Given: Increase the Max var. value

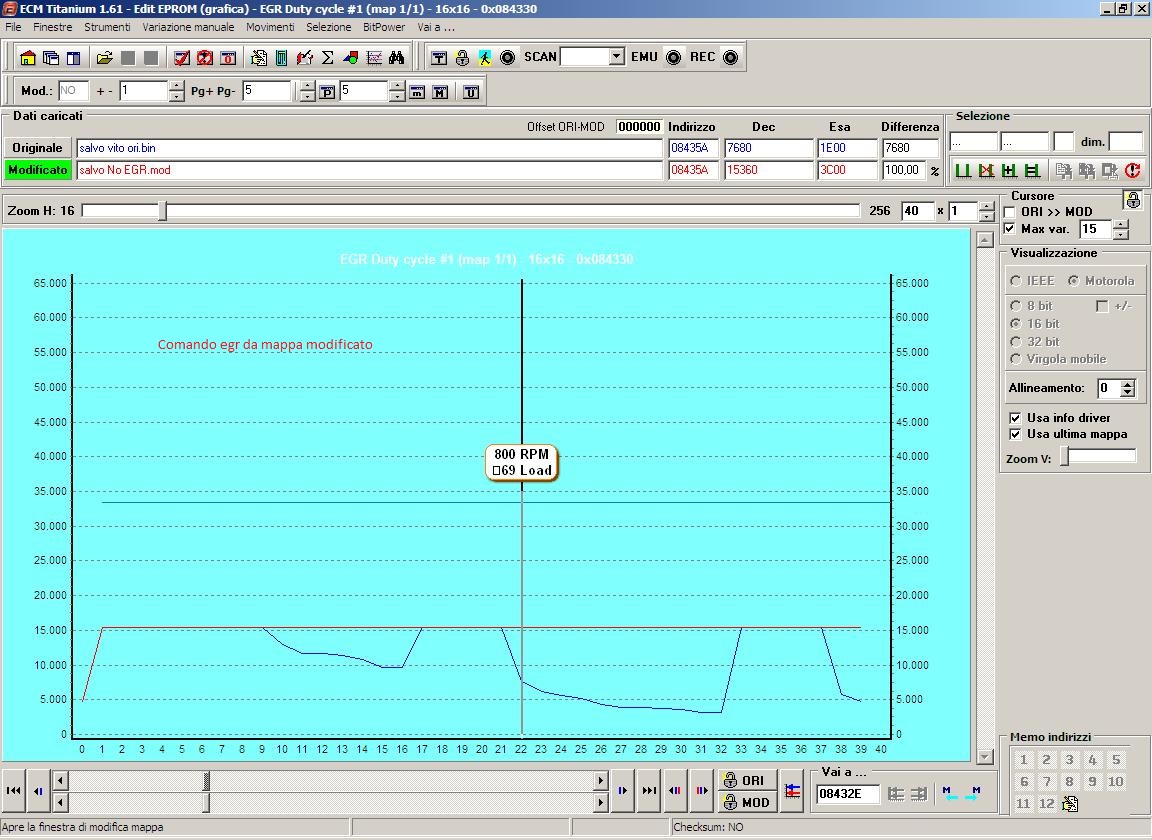Looking at the screenshot, I should point(1120,225).
